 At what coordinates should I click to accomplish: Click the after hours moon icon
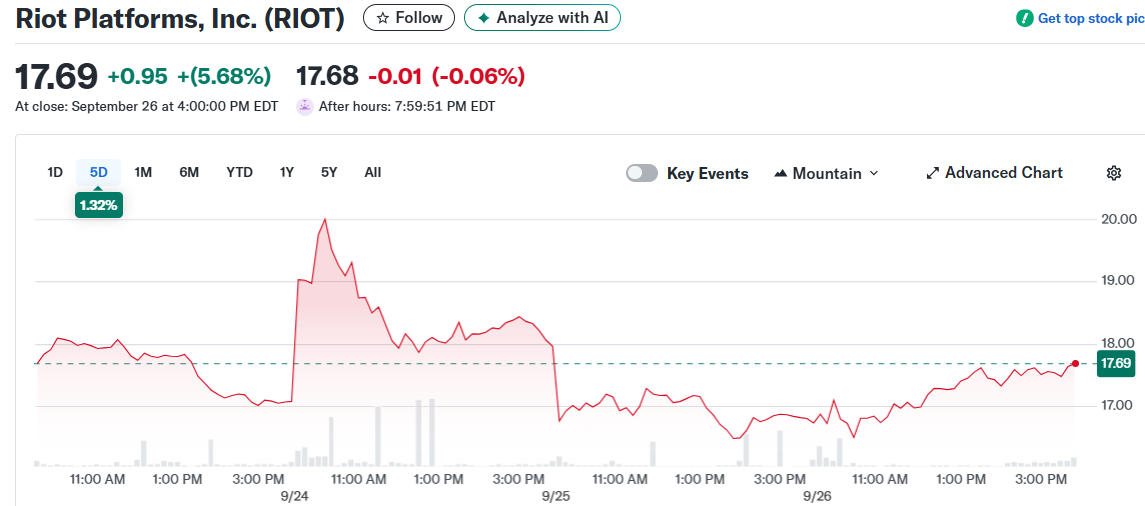coord(305,106)
